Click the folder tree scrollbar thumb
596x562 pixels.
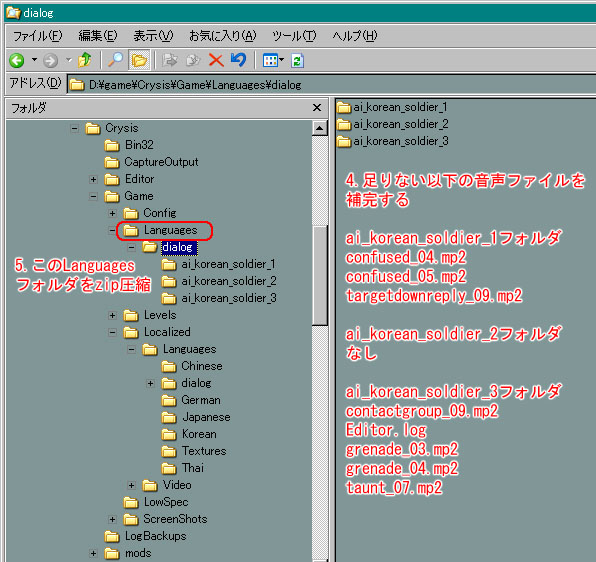pos(320,276)
